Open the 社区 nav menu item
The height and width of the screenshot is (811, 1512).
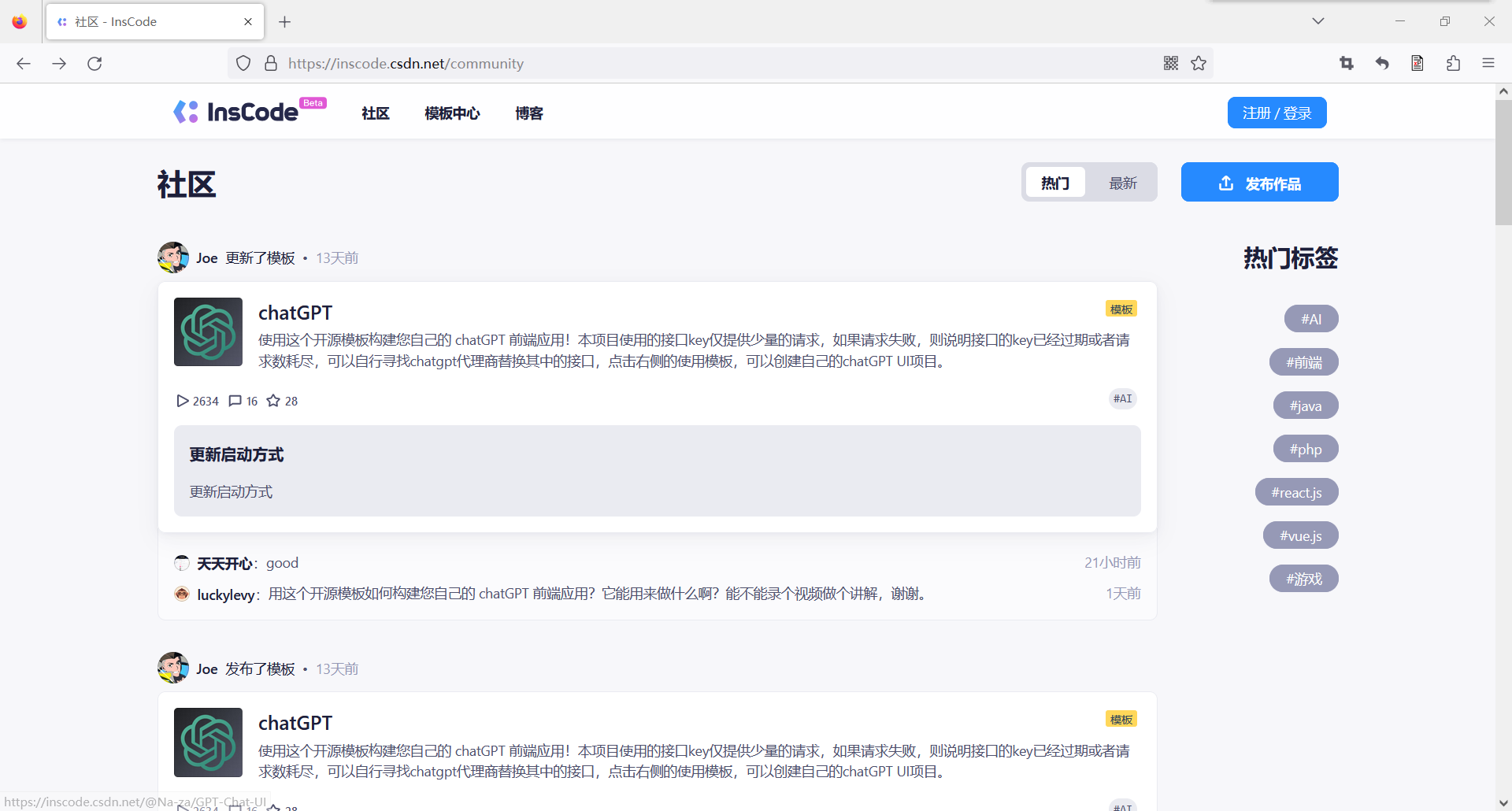tap(376, 113)
